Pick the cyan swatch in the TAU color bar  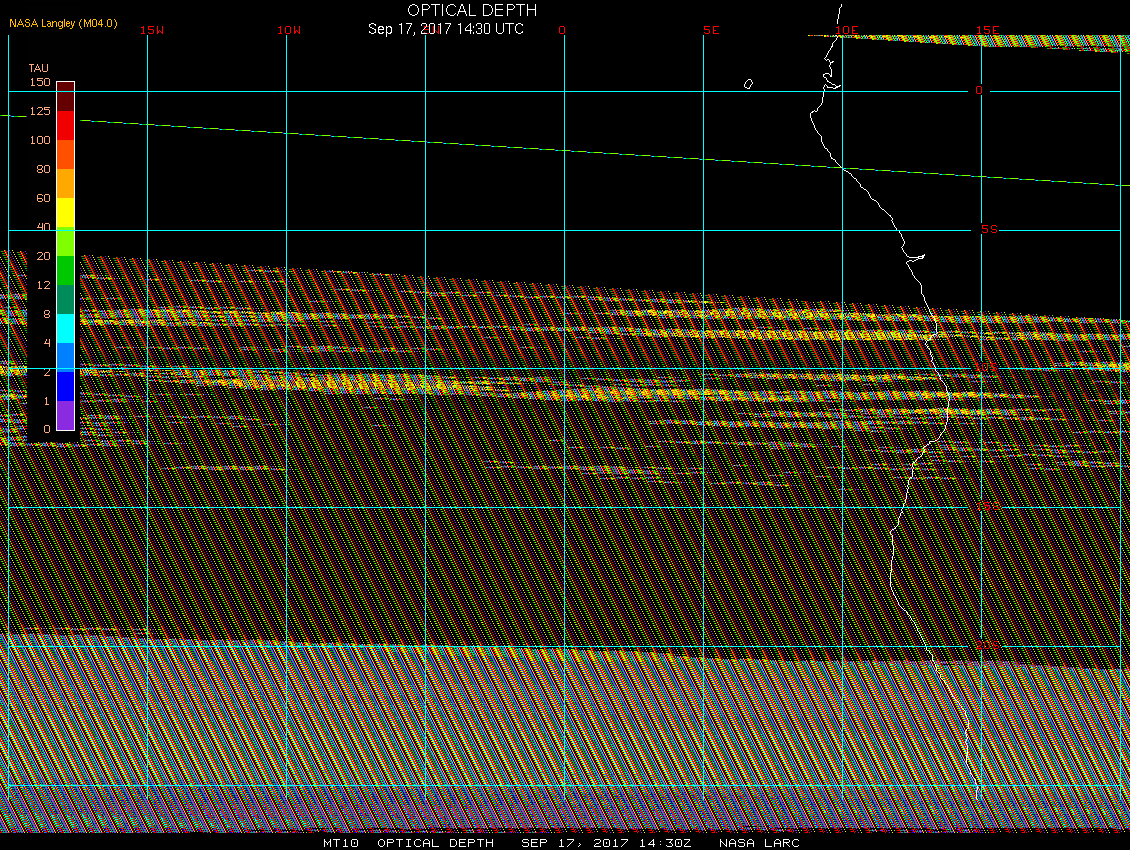click(x=65, y=328)
